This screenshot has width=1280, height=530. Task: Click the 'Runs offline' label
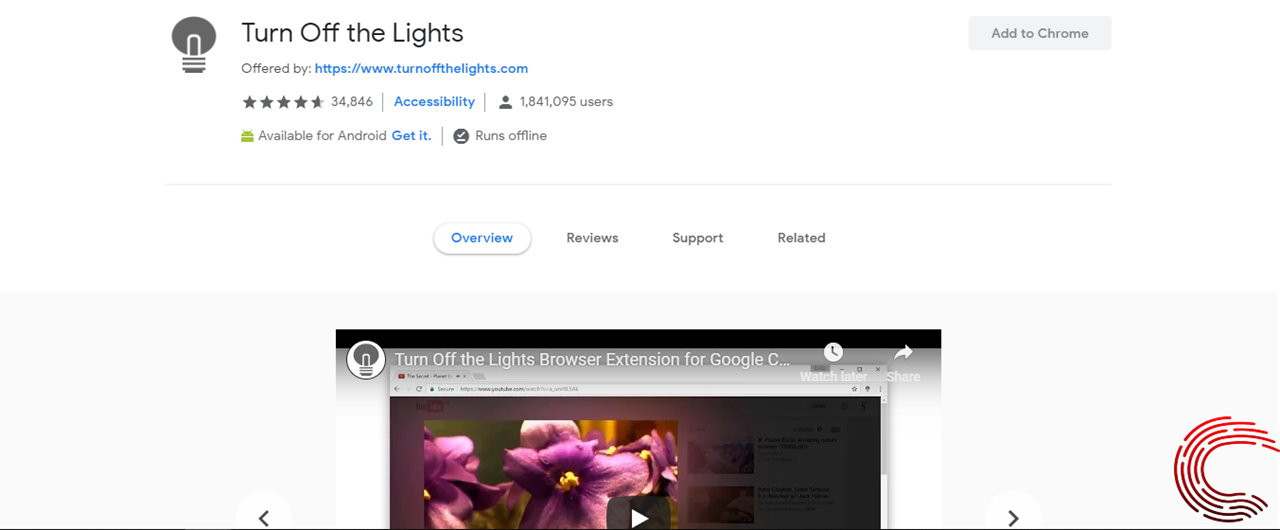click(511, 136)
